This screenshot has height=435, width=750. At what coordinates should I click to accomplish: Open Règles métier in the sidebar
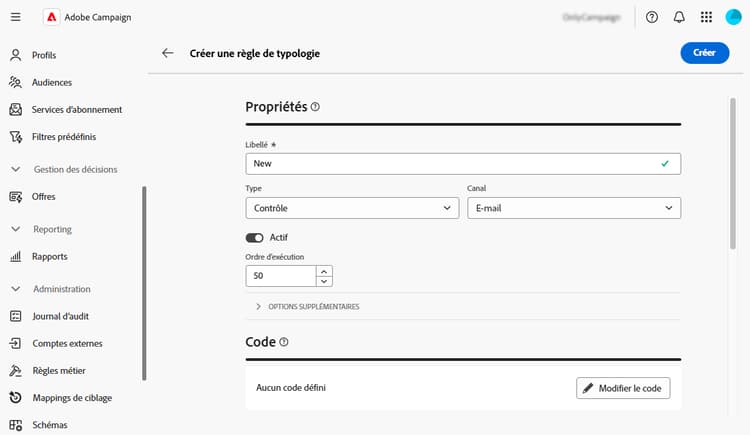click(59, 370)
